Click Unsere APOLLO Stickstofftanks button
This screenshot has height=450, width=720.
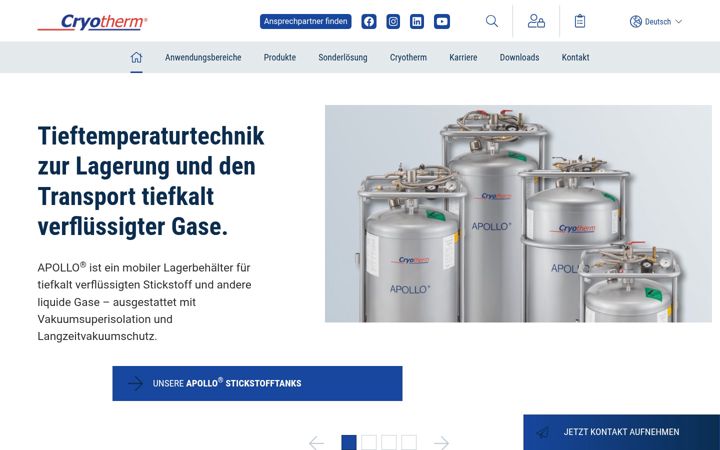coord(257,383)
